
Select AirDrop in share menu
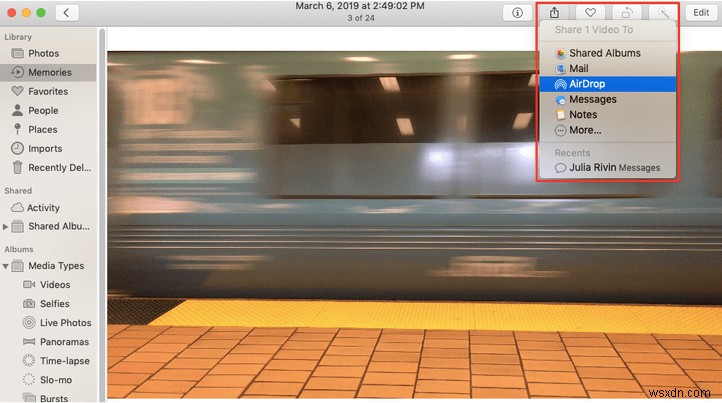[607, 84]
